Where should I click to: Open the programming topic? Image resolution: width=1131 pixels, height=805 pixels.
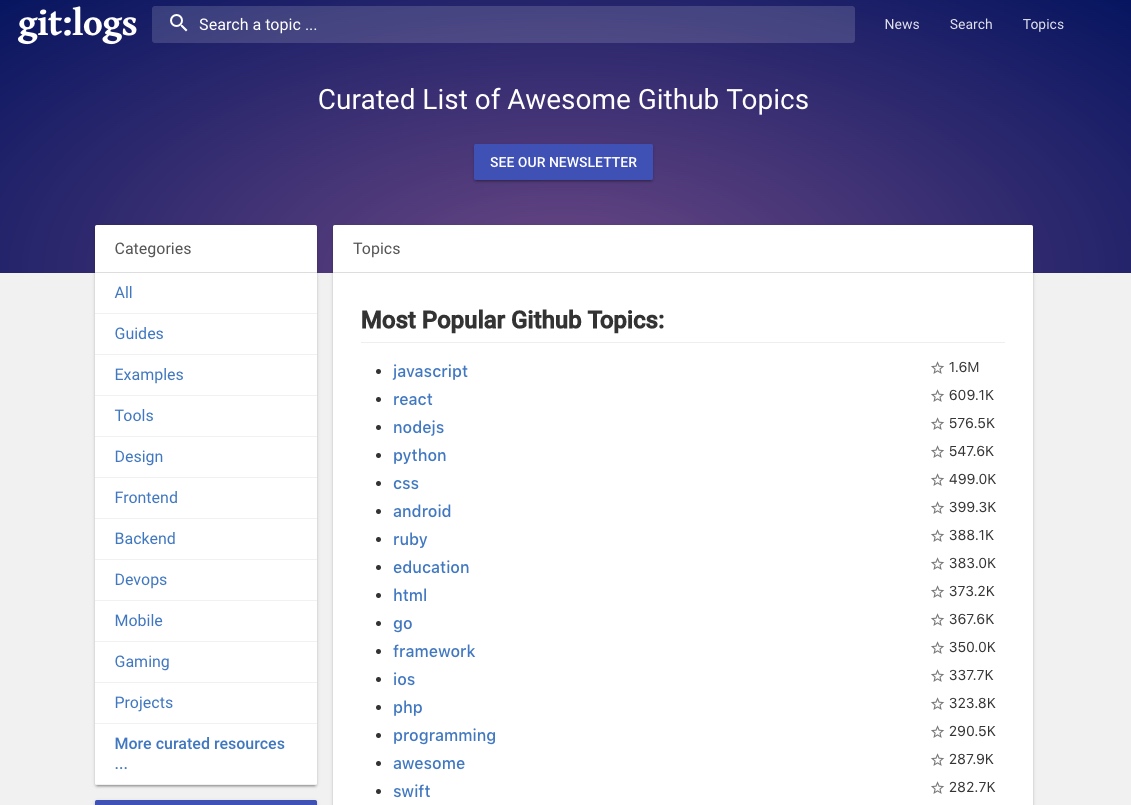pos(444,736)
